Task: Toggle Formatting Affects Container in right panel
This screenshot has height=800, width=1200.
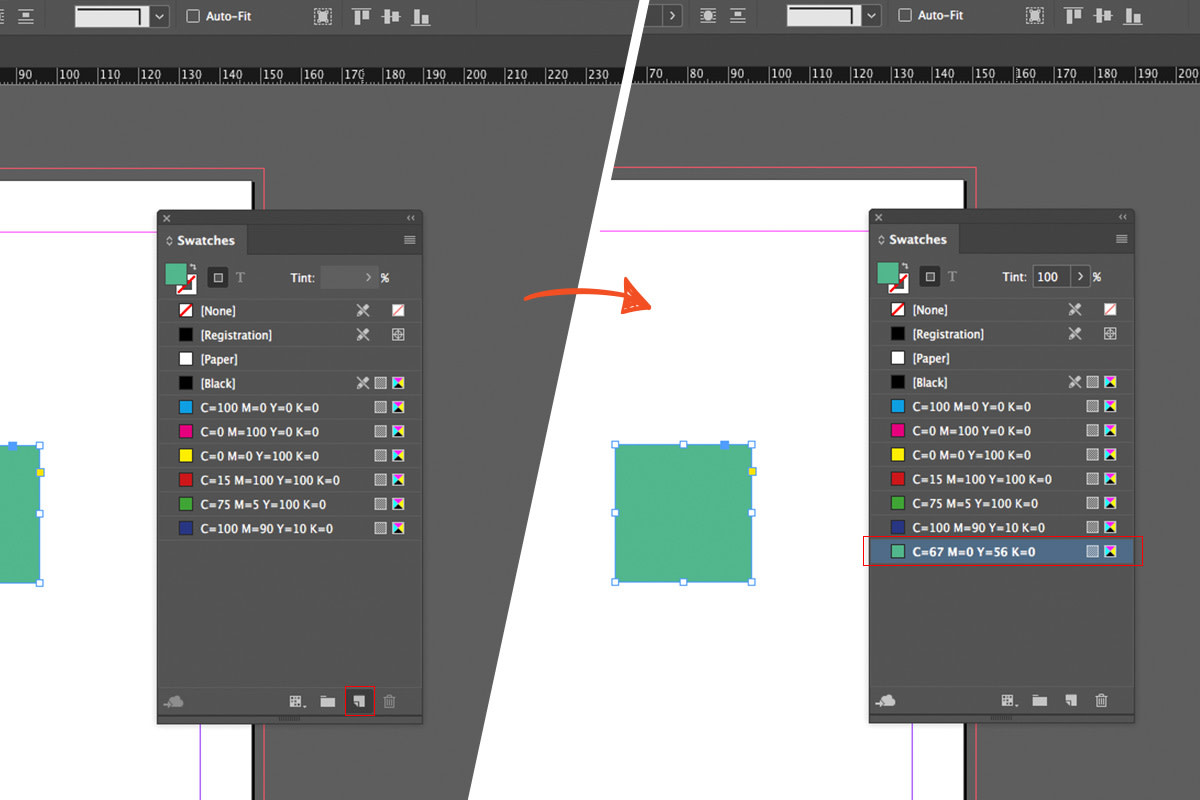Action: tap(930, 276)
